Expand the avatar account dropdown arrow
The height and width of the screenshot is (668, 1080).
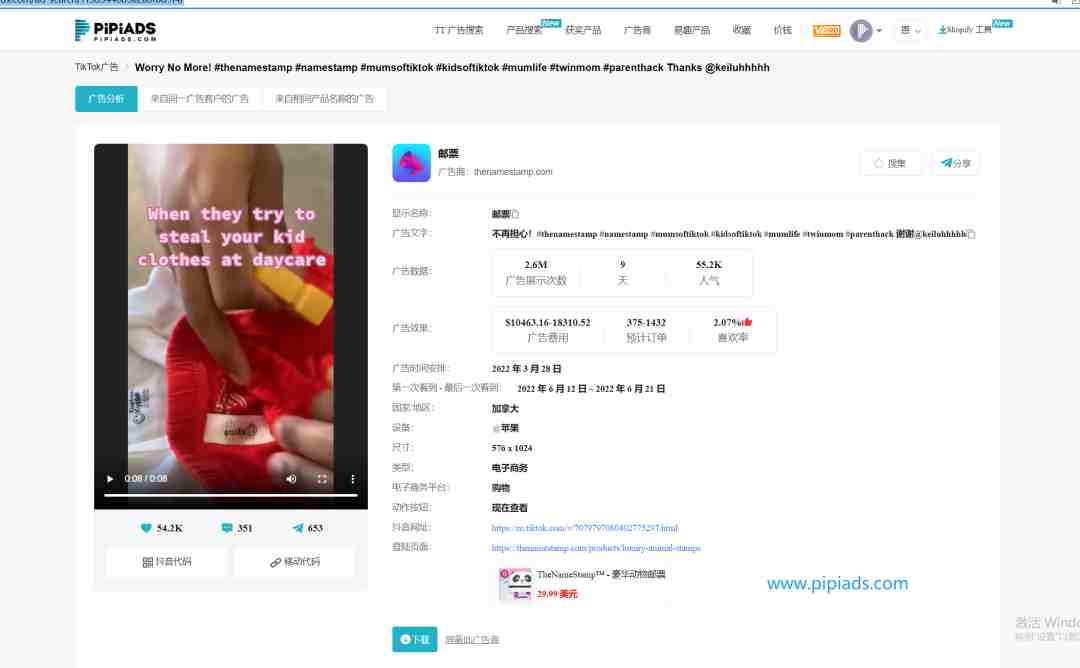[879, 31]
